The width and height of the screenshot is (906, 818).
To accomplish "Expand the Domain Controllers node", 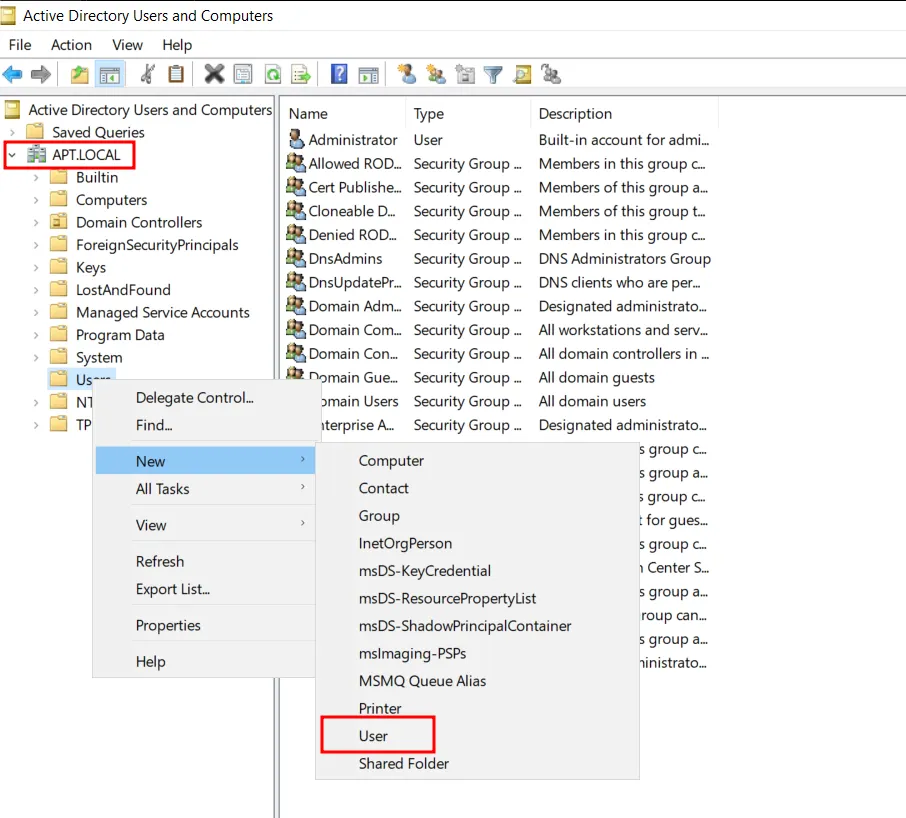I will [36, 222].
